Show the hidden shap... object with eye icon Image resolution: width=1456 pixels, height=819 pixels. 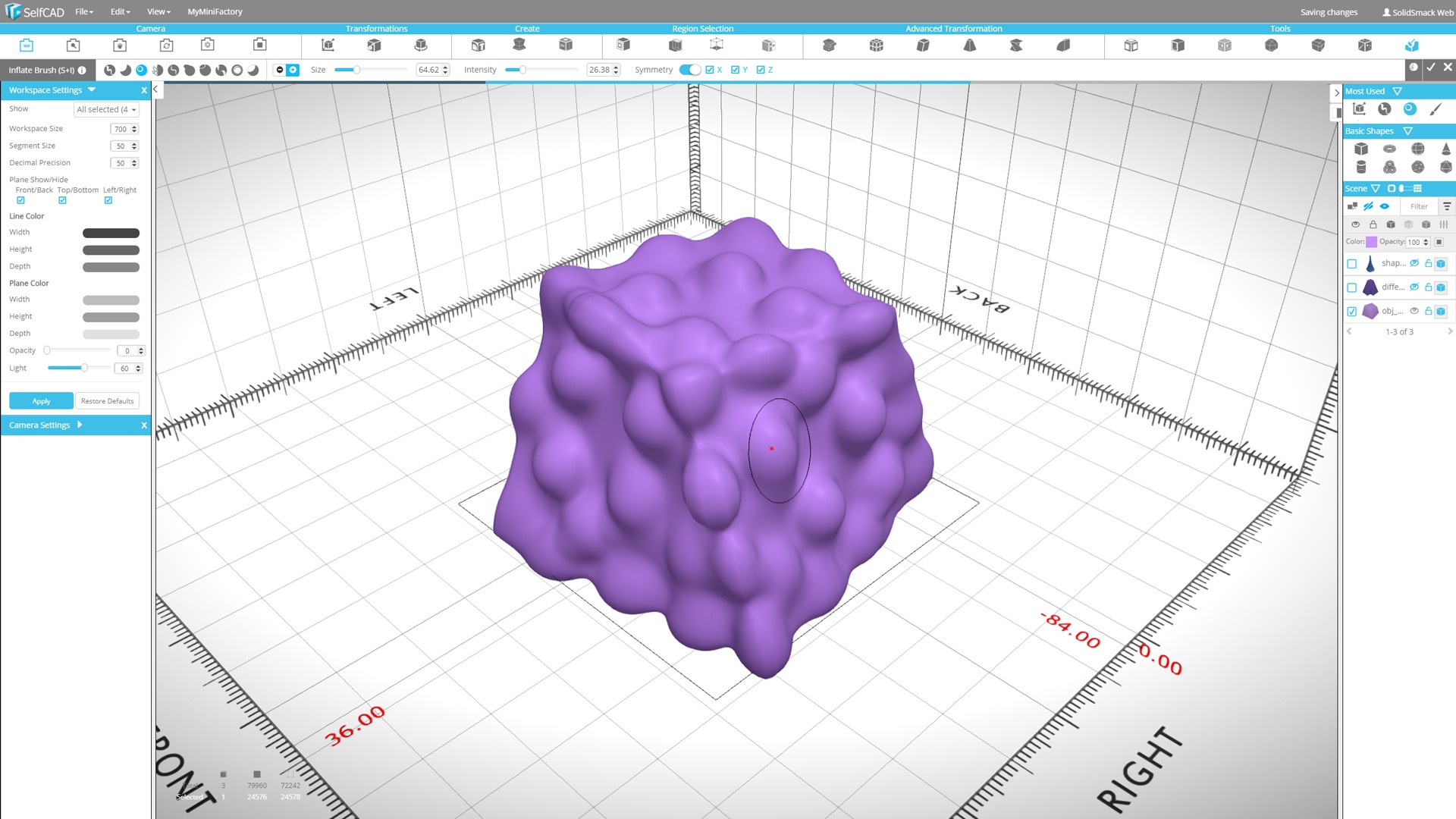(1414, 263)
